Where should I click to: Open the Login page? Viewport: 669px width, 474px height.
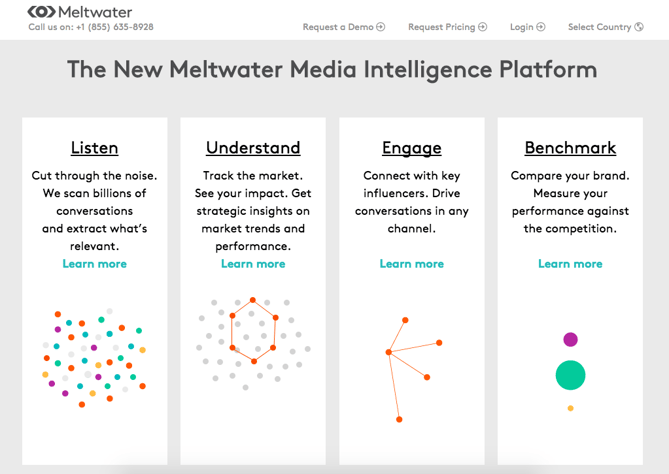521,27
